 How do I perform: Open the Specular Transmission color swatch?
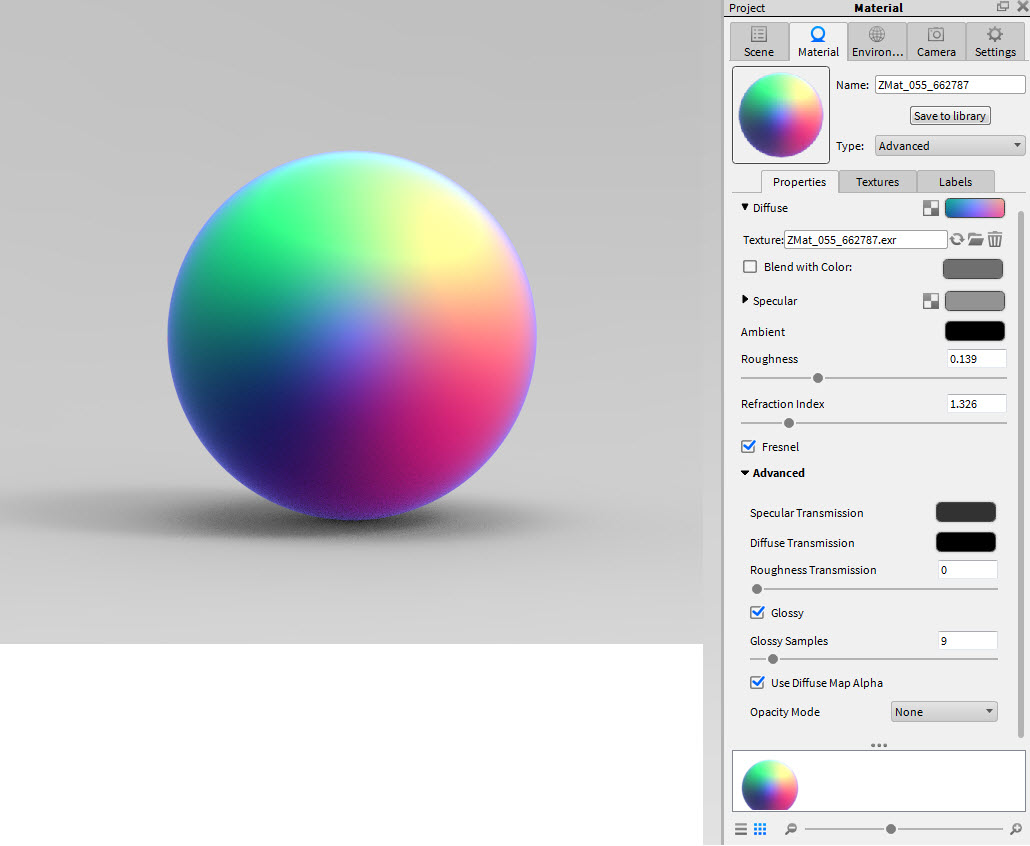tap(966, 512)
